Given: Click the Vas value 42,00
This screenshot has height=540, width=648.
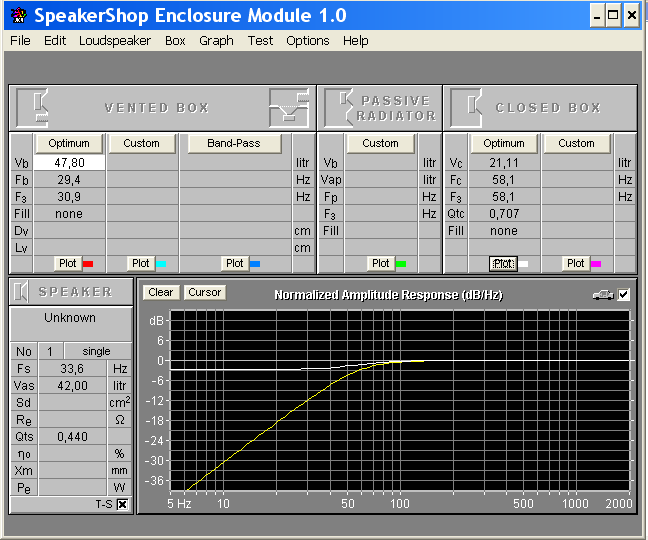Looking at the screenshot, I should [72, 385].
